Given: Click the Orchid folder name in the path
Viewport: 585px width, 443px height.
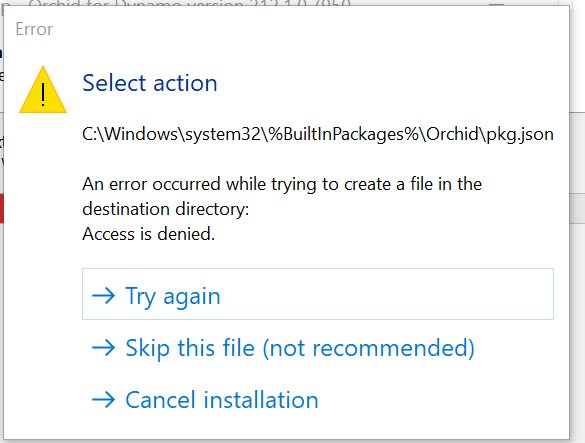Looking at the screenshot, I should [452, 134].
